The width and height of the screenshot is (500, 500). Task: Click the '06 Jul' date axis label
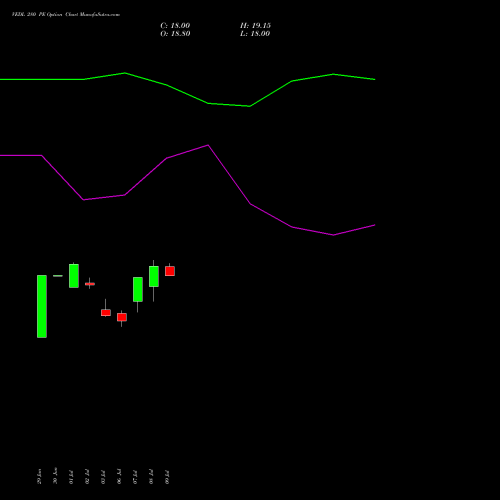point(119,477)
